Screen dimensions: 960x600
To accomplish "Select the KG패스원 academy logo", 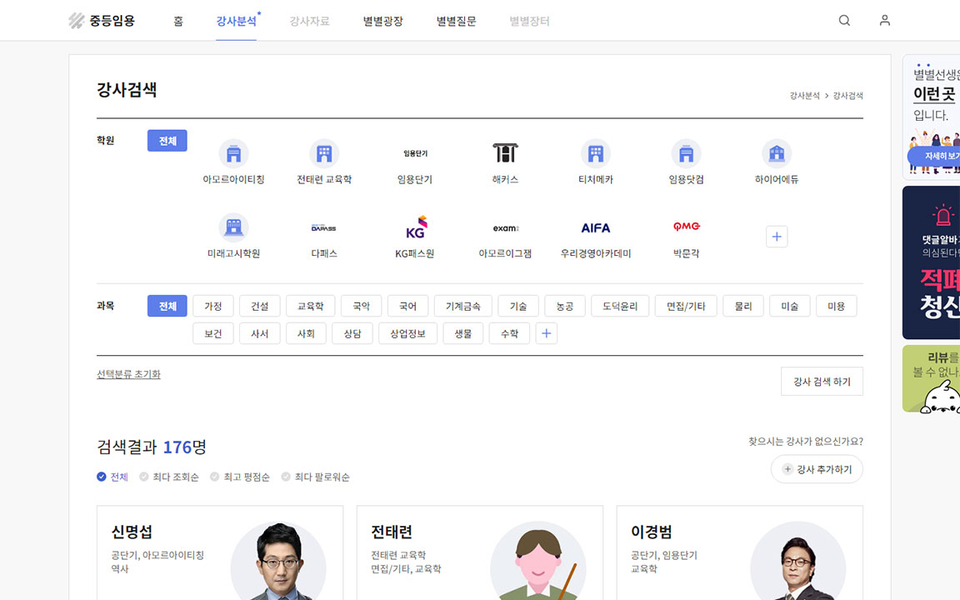I will [x=415, y=228].
